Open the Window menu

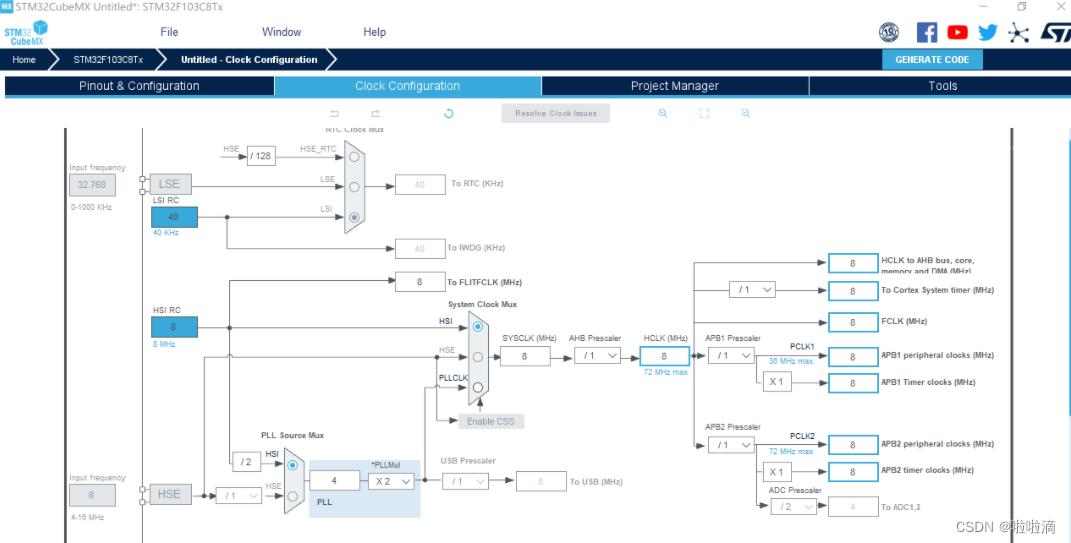pos(281,32)
